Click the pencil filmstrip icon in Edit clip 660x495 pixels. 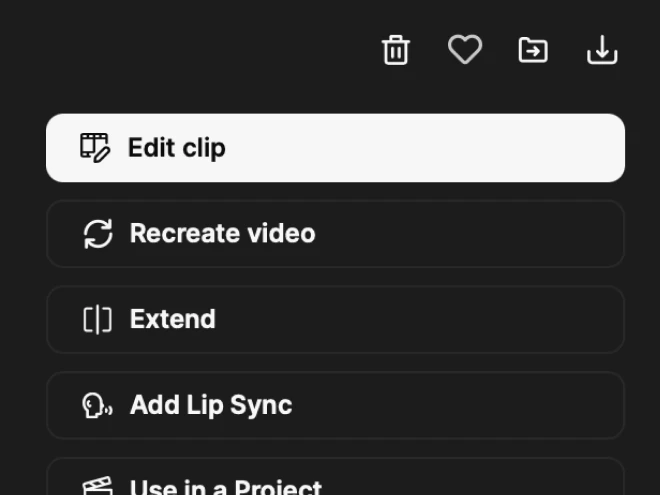(x=95, y=147)
